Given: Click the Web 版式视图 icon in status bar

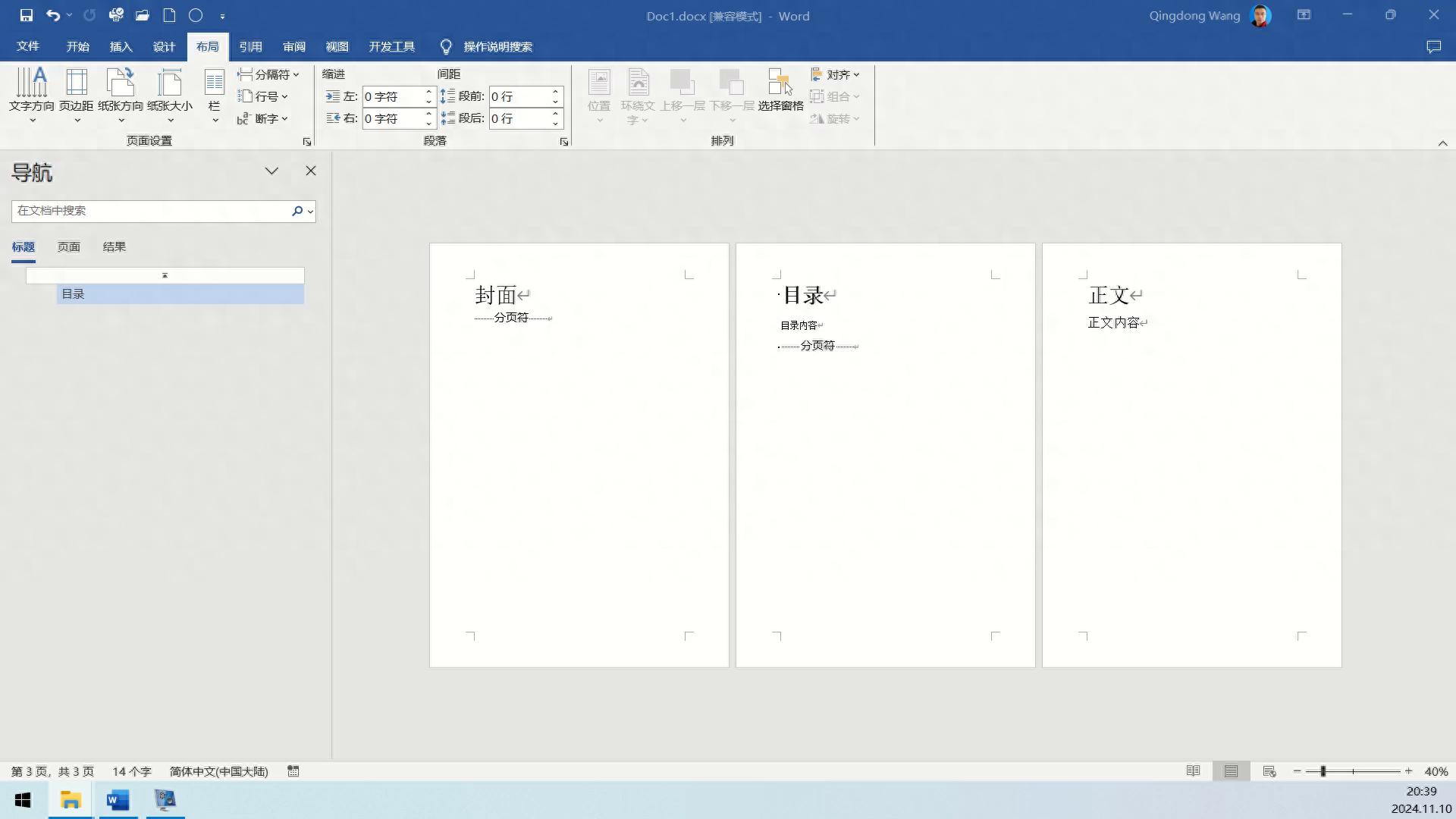Looking at the screenshot, I should tap(1269, 770).
